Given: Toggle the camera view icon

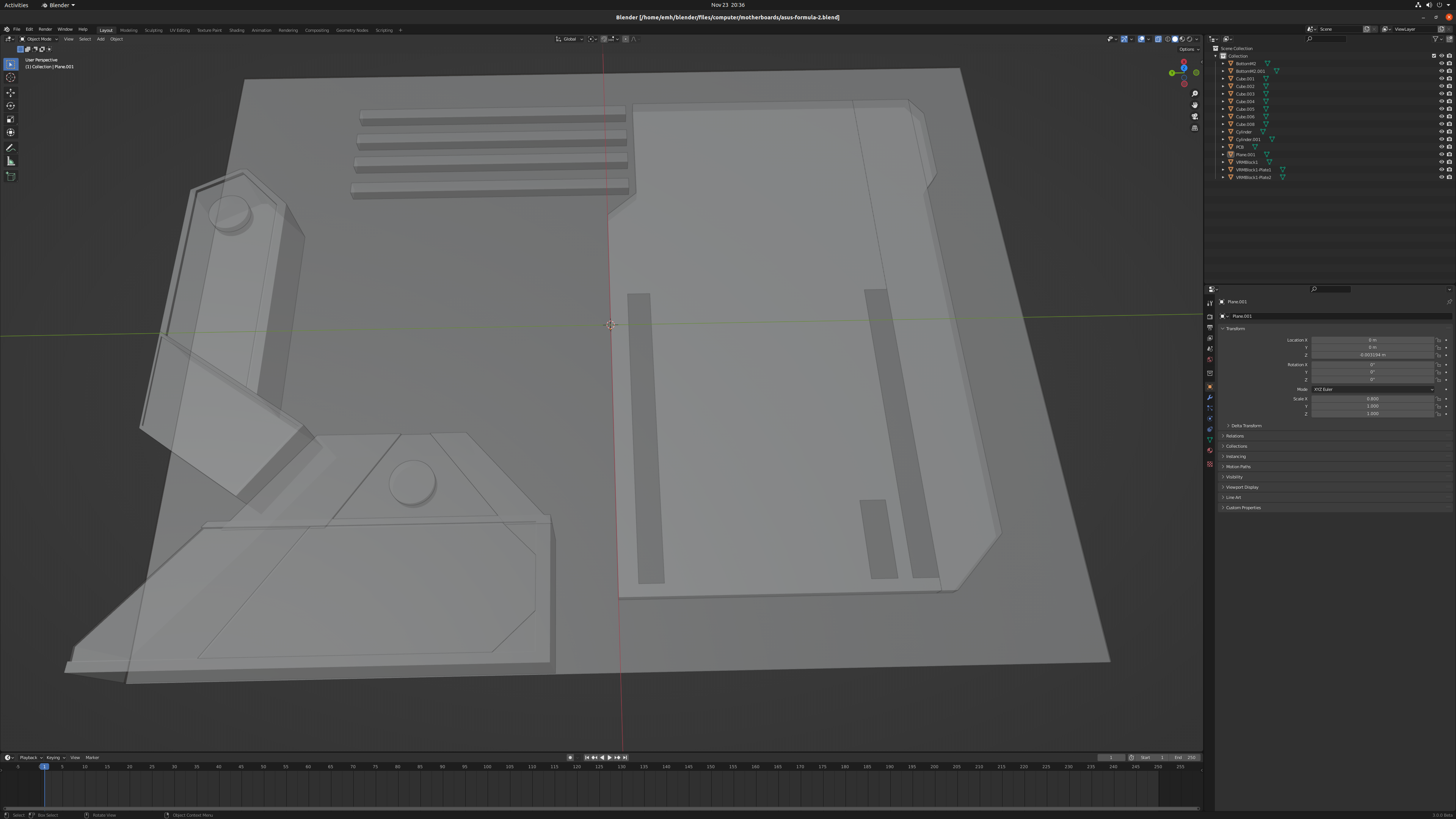Looking at the screenshot, I should tap(1194, 116).
